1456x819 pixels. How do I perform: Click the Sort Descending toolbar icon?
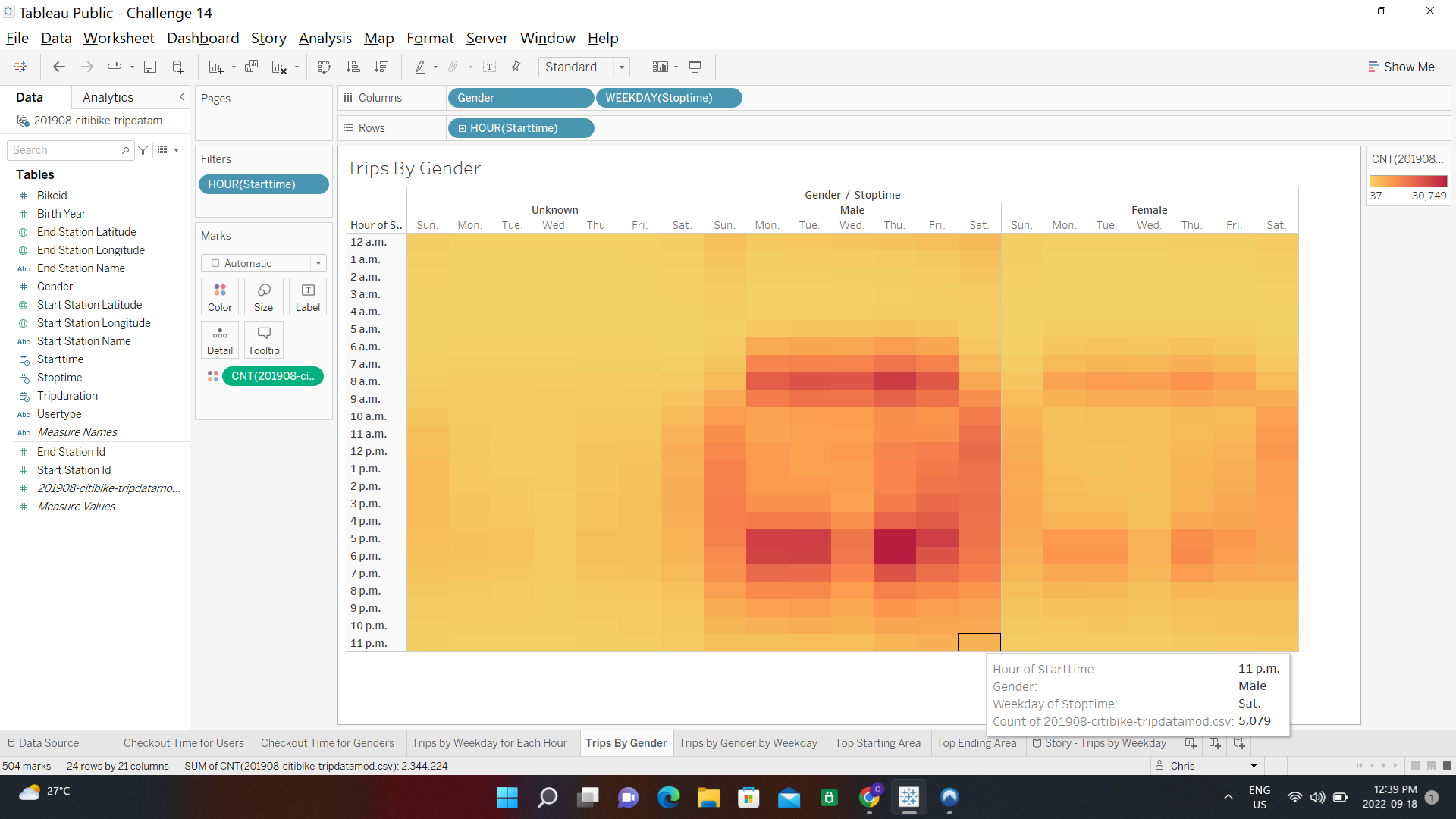pos(382,67)
